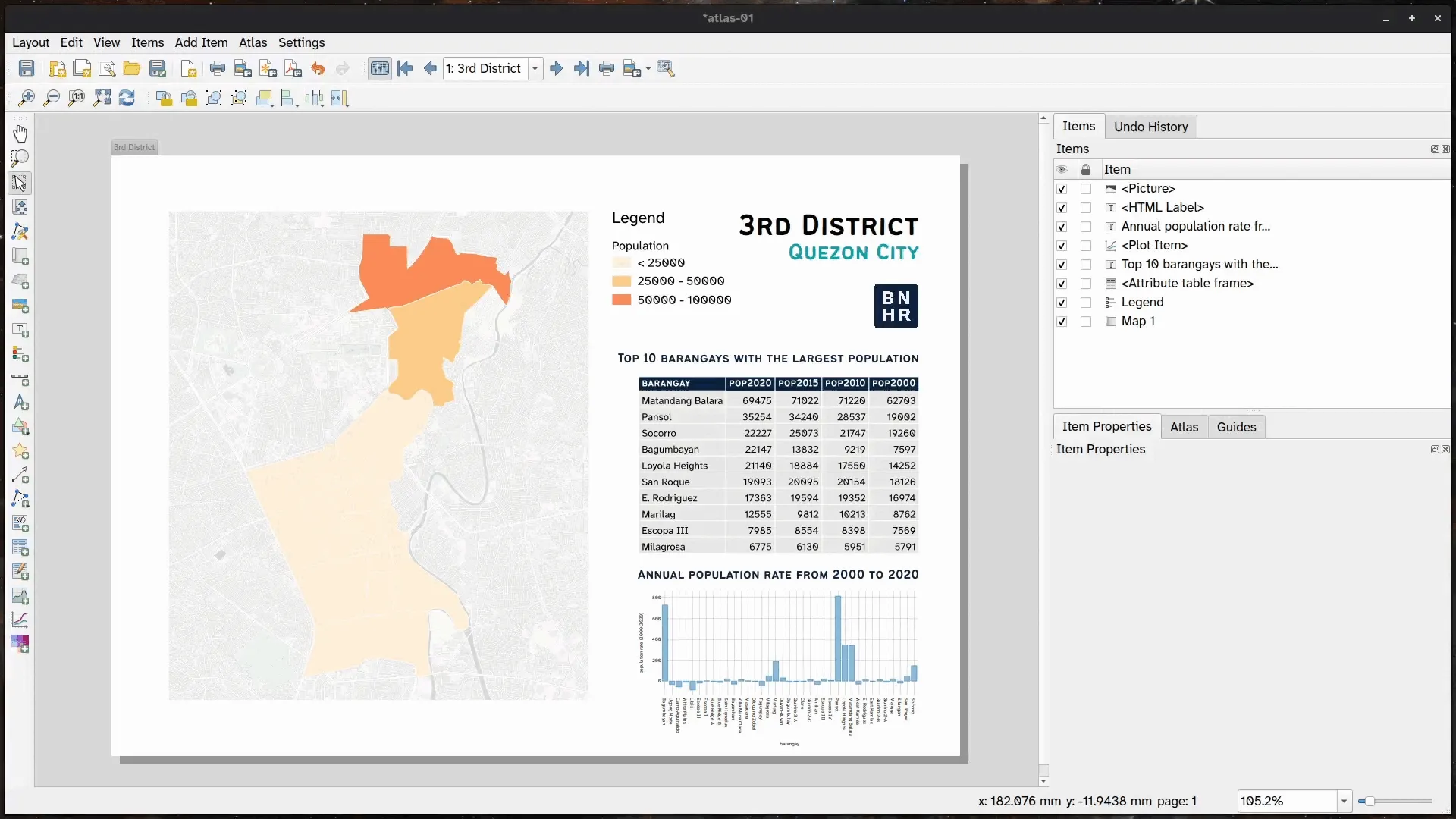Open the Export as PDF tool
This screenshot has height=819, width=1456.
coord(293,68)
